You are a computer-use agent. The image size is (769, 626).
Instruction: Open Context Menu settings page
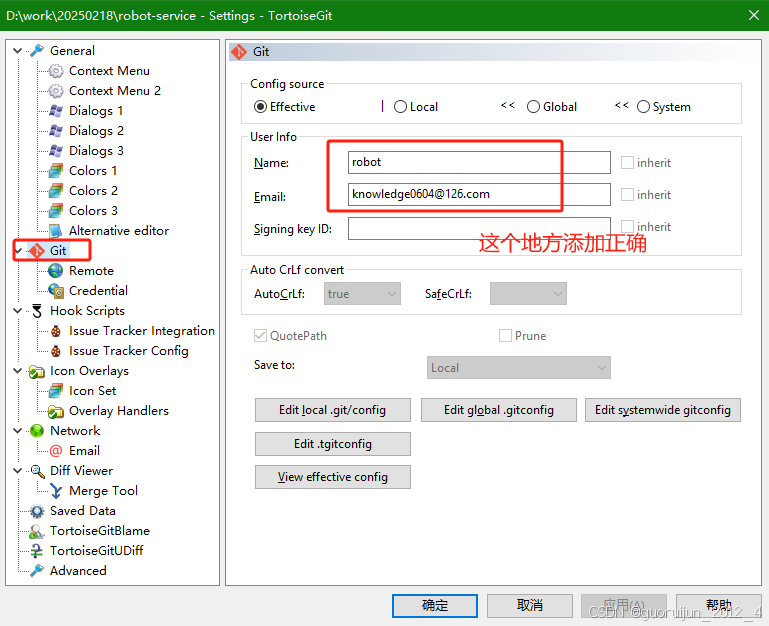pos(109,71)
